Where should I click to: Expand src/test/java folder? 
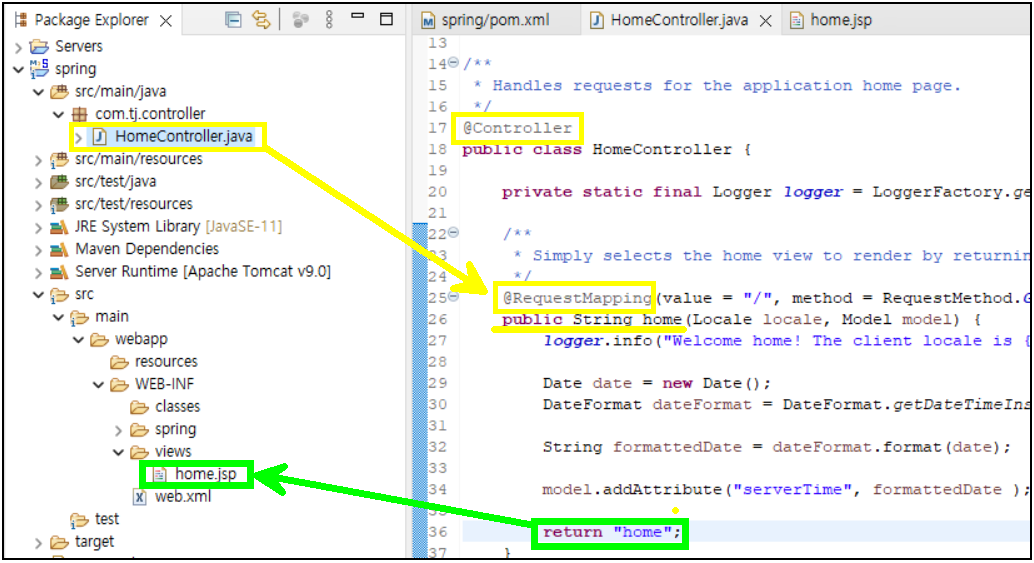(38, 182)
